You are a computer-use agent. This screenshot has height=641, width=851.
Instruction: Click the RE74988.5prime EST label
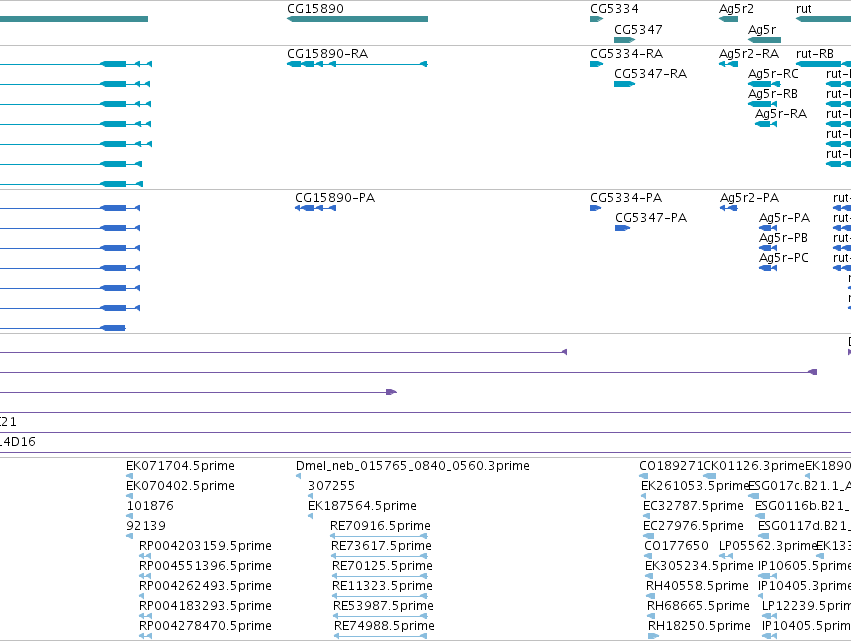tap(384, 626)
